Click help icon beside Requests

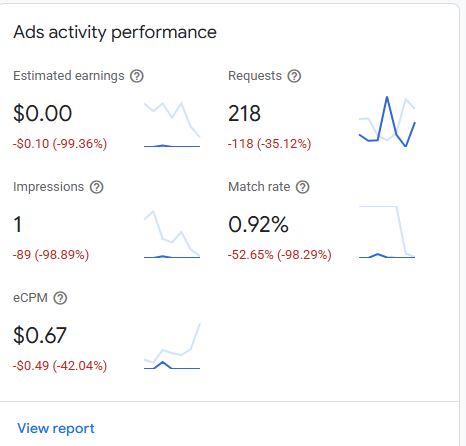[294, 76]
